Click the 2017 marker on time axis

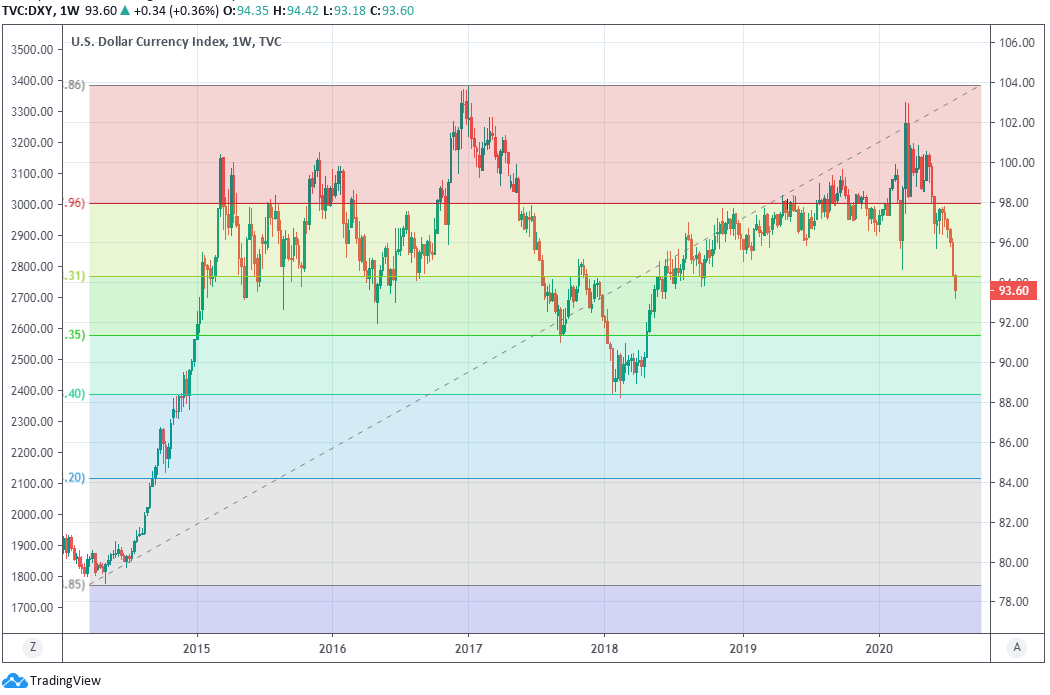[x=469, y=647]
